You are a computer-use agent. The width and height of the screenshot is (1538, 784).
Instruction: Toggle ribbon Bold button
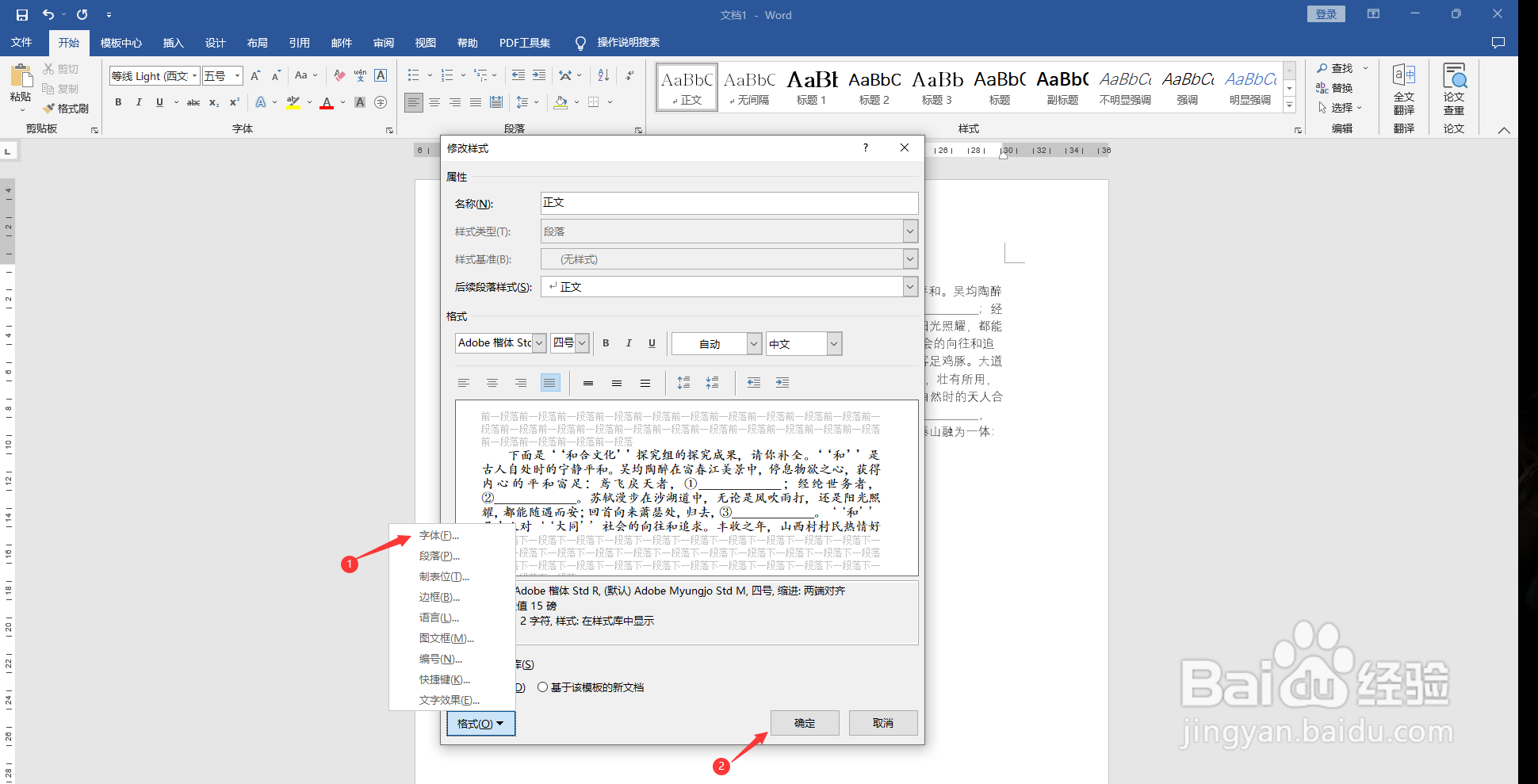118,102
